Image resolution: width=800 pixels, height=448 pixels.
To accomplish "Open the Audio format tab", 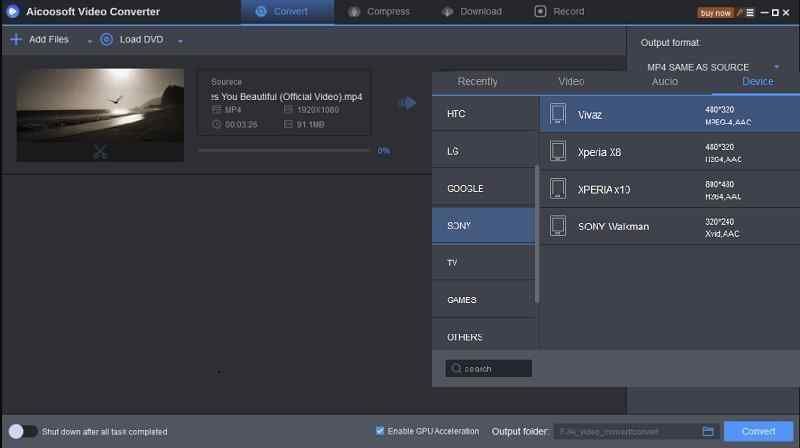I will (665, 82).
